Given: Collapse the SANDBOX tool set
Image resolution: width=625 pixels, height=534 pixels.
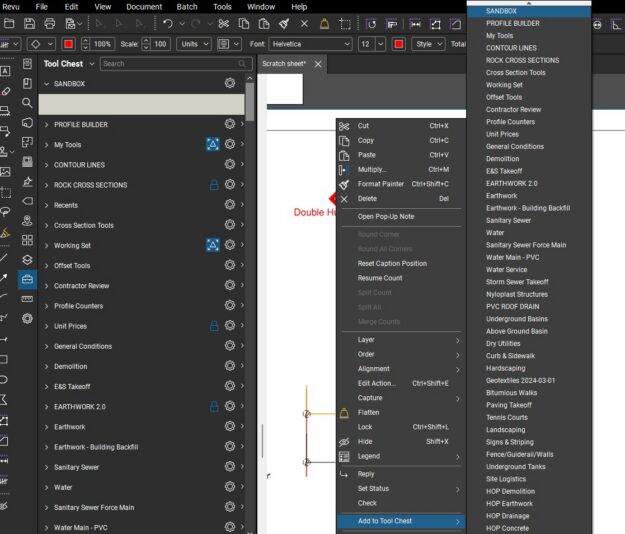Looking at the screenshot, I should 47,84.
